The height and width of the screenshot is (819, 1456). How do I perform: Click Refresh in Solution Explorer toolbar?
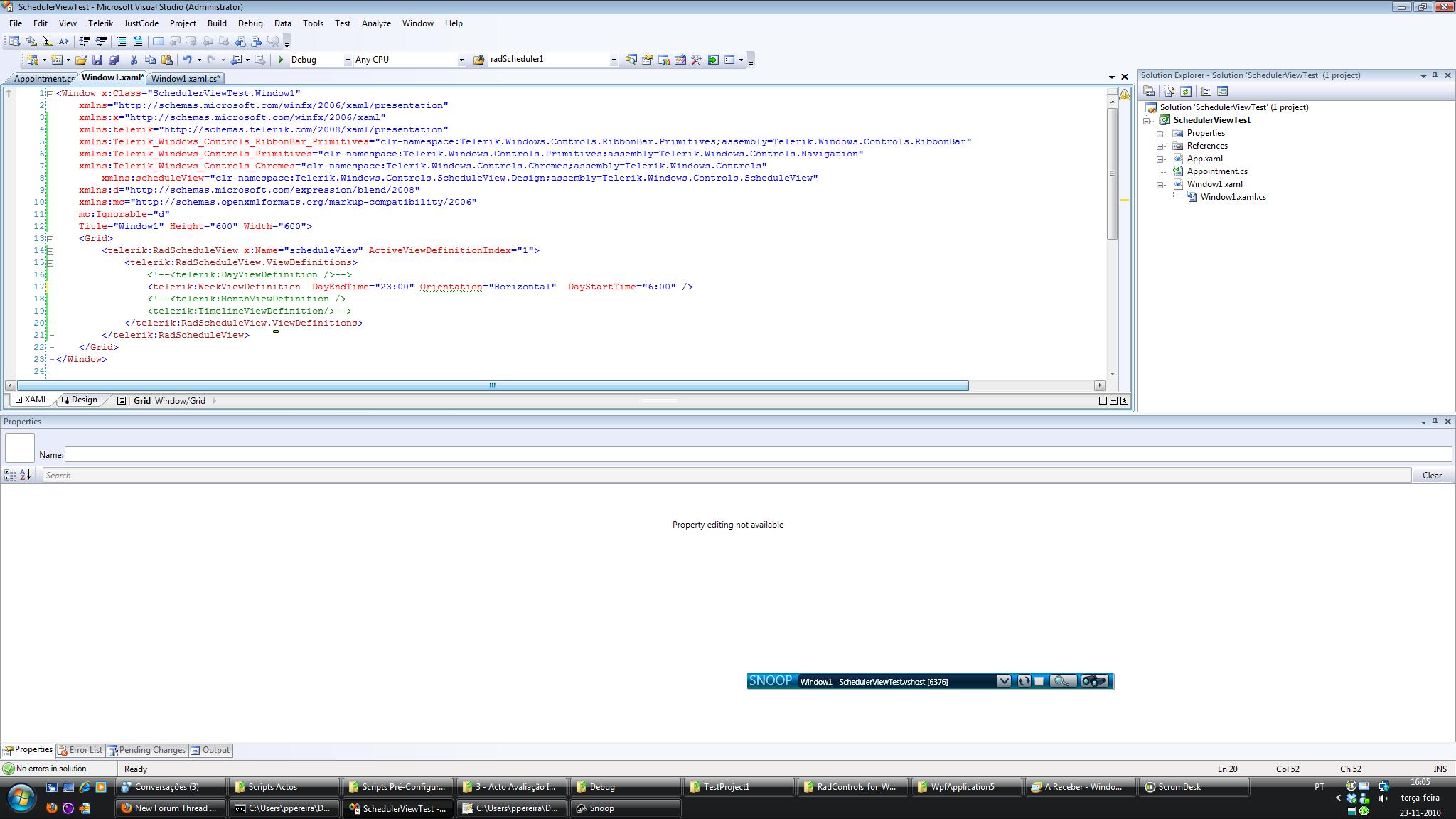click(1186, 91)
